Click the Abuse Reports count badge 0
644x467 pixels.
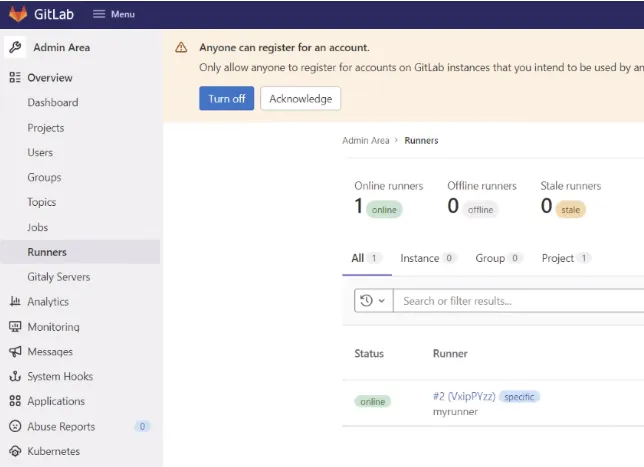pos(142,426)
